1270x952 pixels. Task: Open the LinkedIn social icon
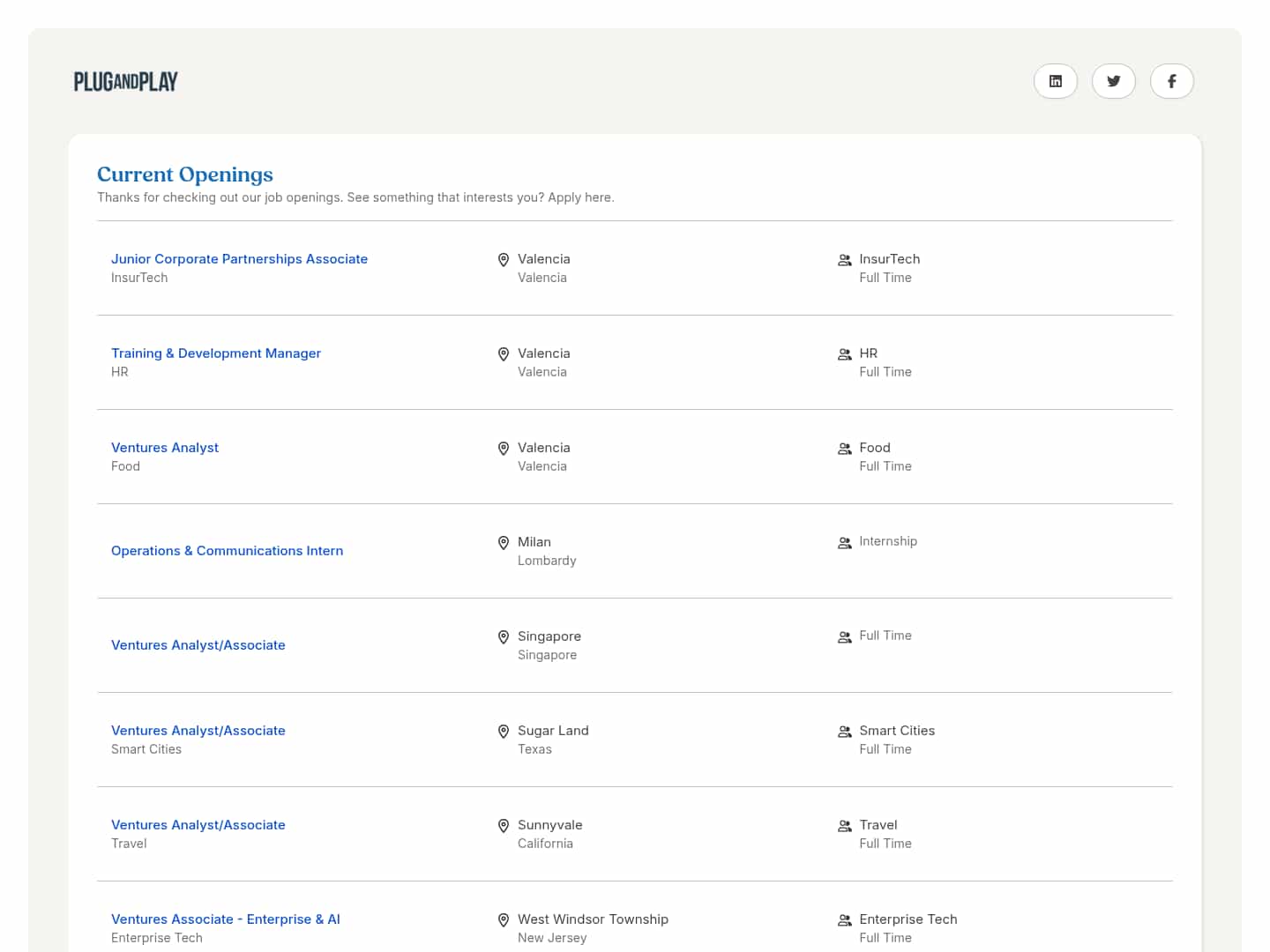[x=1055, y=81]
